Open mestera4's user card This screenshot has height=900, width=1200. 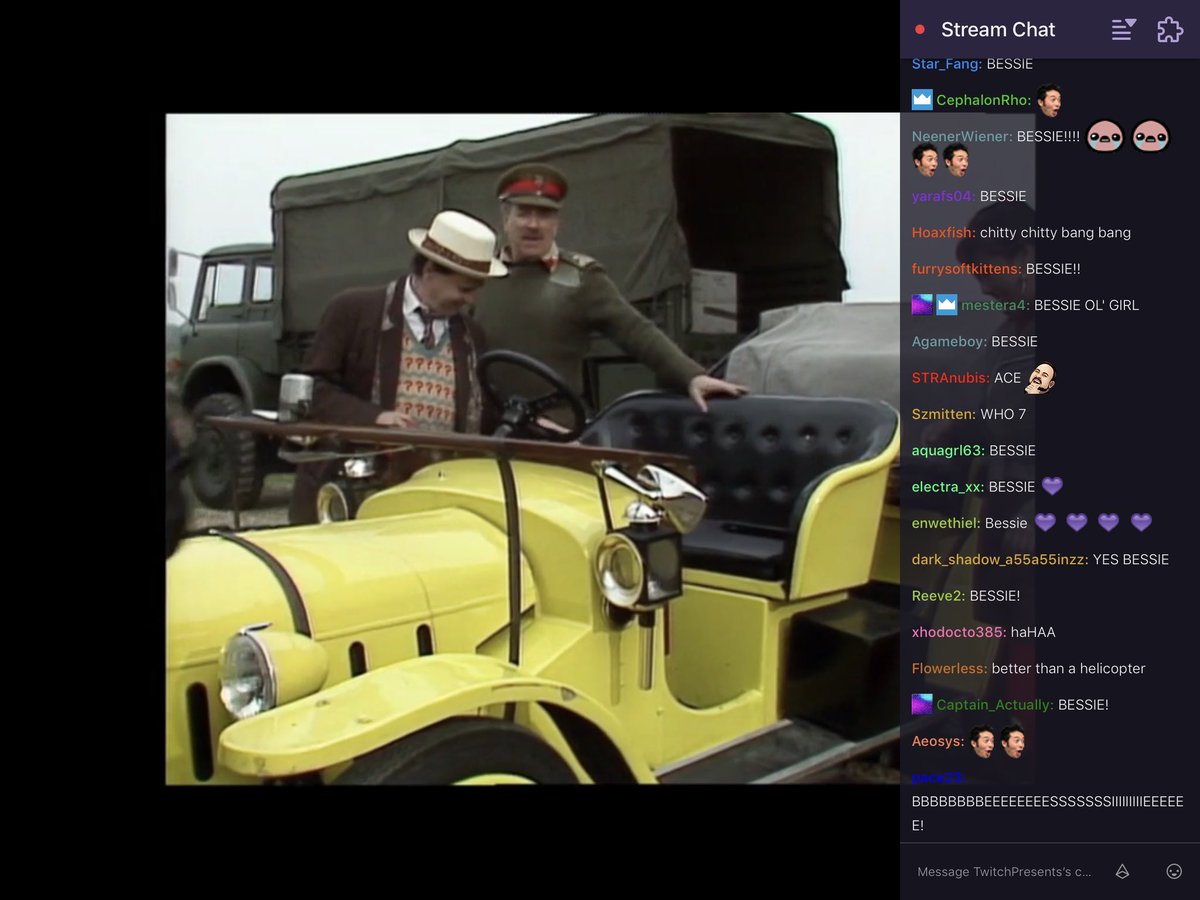point(996,305)
